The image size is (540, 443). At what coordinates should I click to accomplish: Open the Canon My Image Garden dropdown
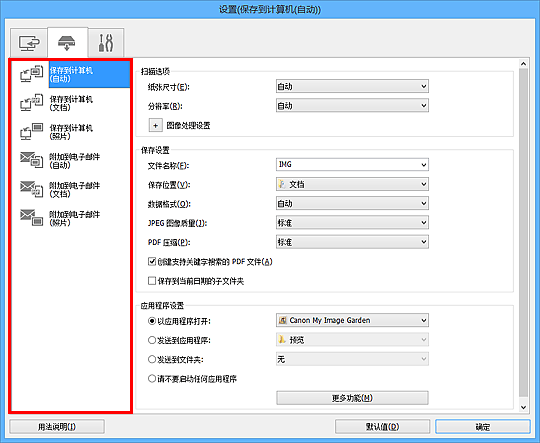pyautogui.click(x=352, y=320)
